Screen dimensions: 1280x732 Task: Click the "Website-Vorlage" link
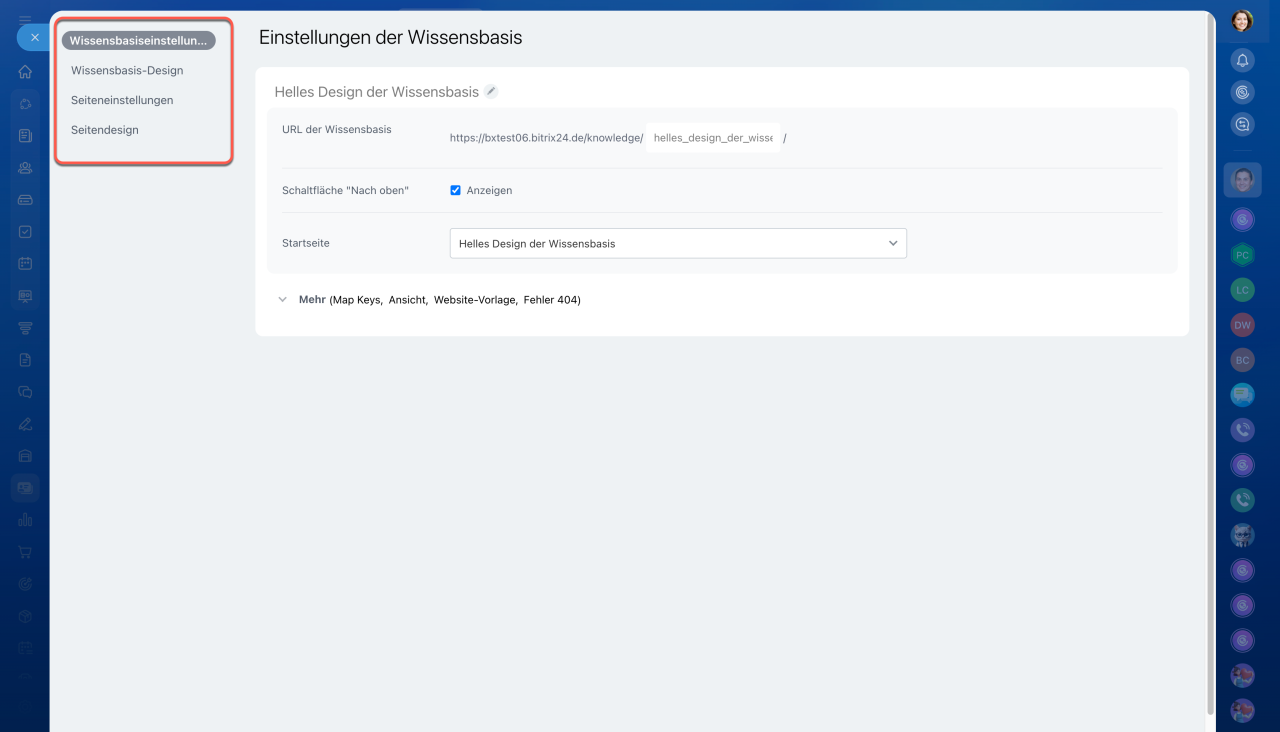click(476, 300)
